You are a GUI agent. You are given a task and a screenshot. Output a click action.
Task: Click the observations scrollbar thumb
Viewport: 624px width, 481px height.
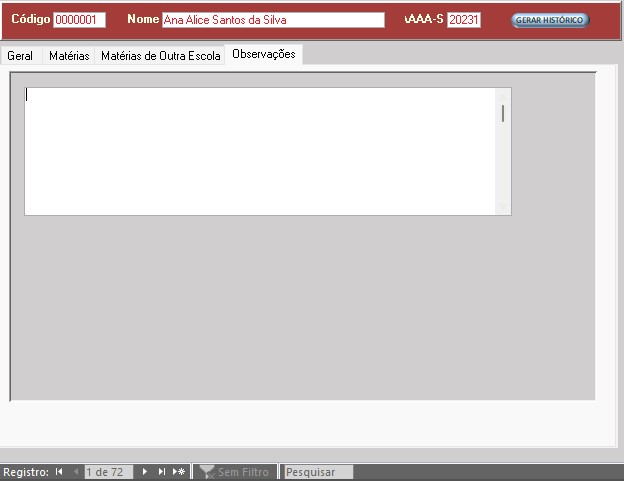(503, 113)
